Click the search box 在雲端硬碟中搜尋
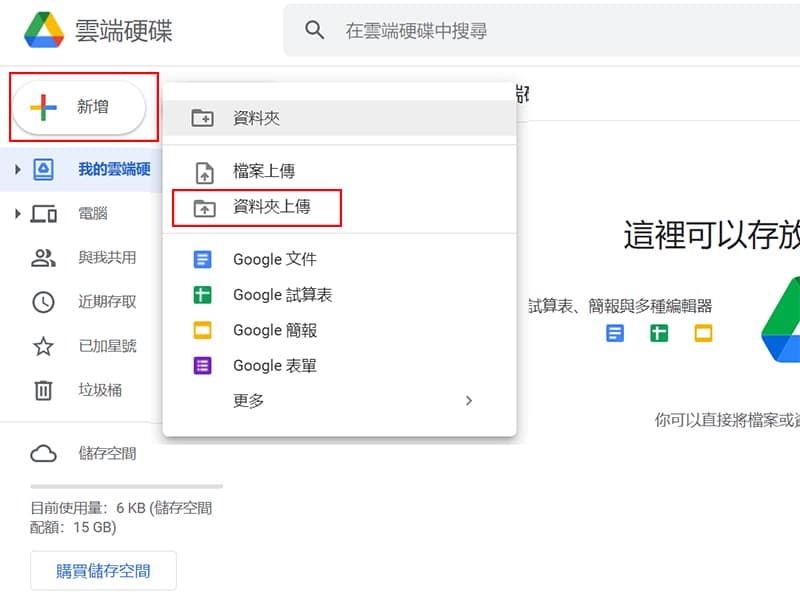Image resolution: width=800 pixels, height=600 pixels. point(541,30)
